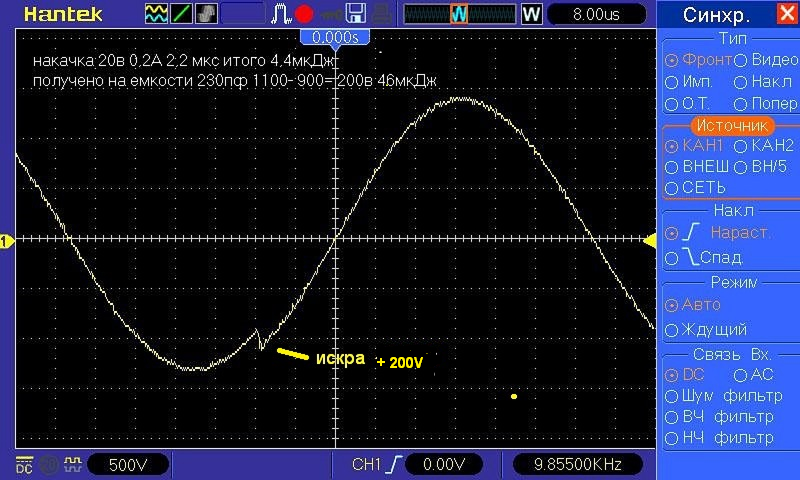This screenshot has width=800, height=480.
Task: Click the grayed-out printer icon
Action: 381,14
